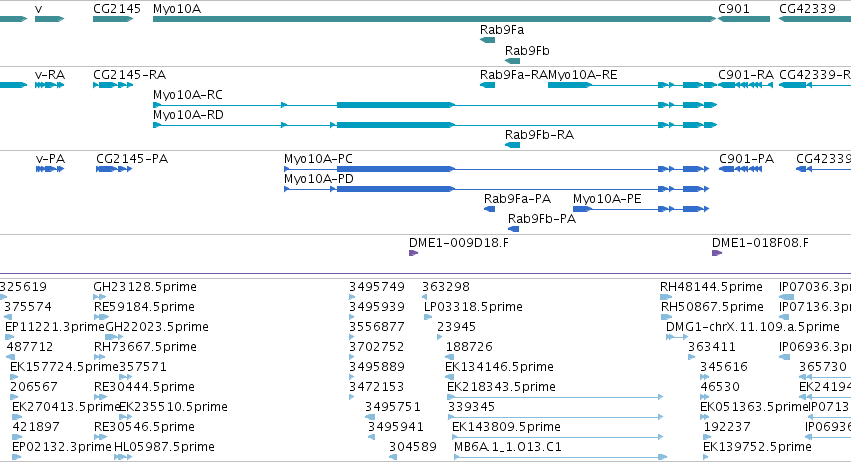This screenshot has width=851, height=462.
Task: Click the Myo10A gene span bar
Action: tap(435, 19)
